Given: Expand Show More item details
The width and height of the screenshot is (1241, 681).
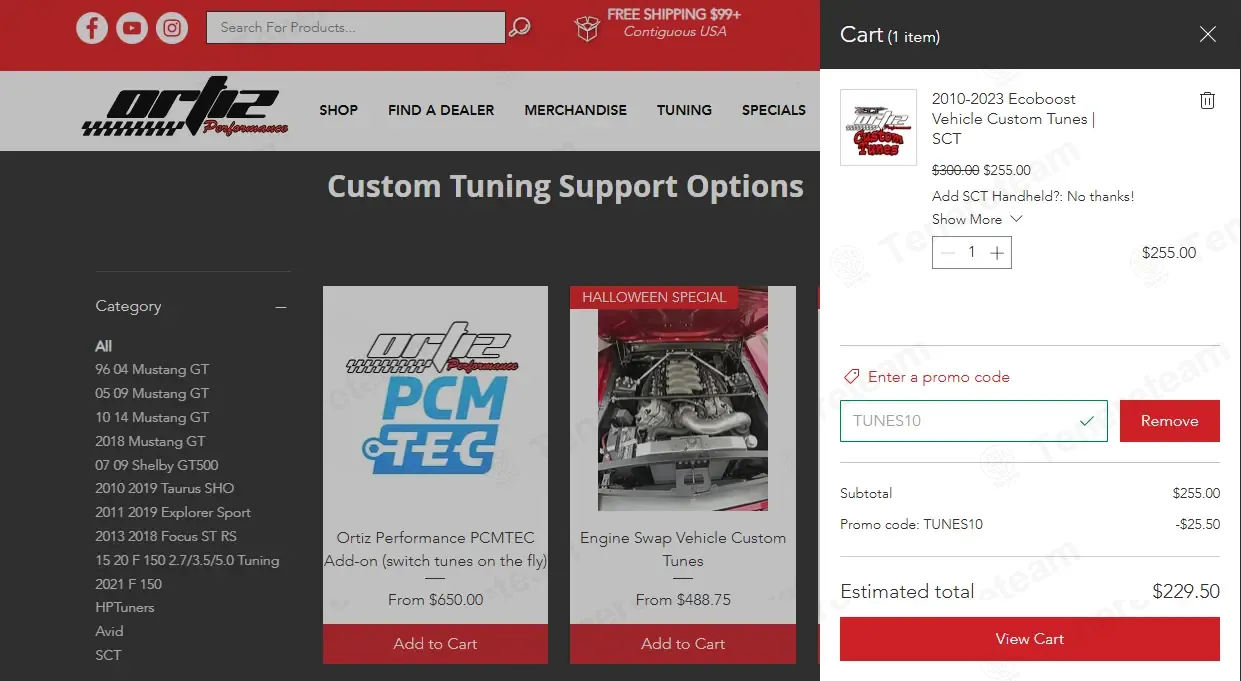Looking at the screenshot, I should coord(976,219).
